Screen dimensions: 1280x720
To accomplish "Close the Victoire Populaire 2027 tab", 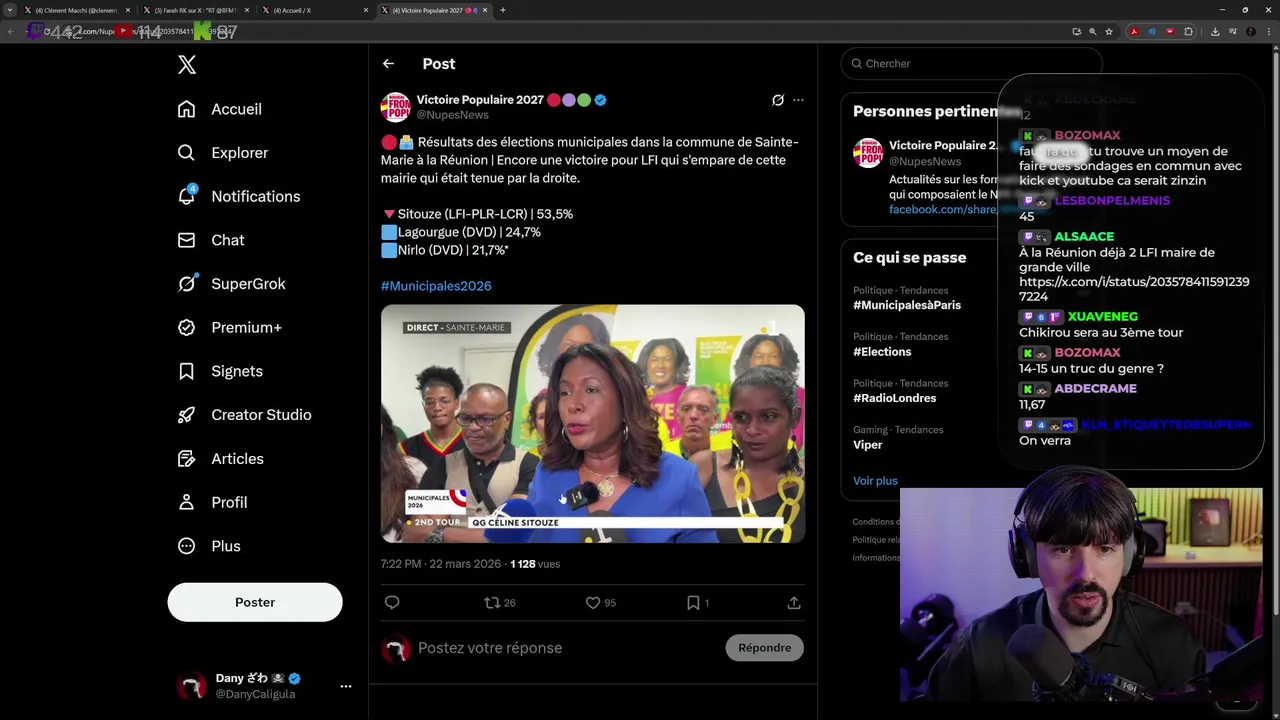I will pos(486,10).
